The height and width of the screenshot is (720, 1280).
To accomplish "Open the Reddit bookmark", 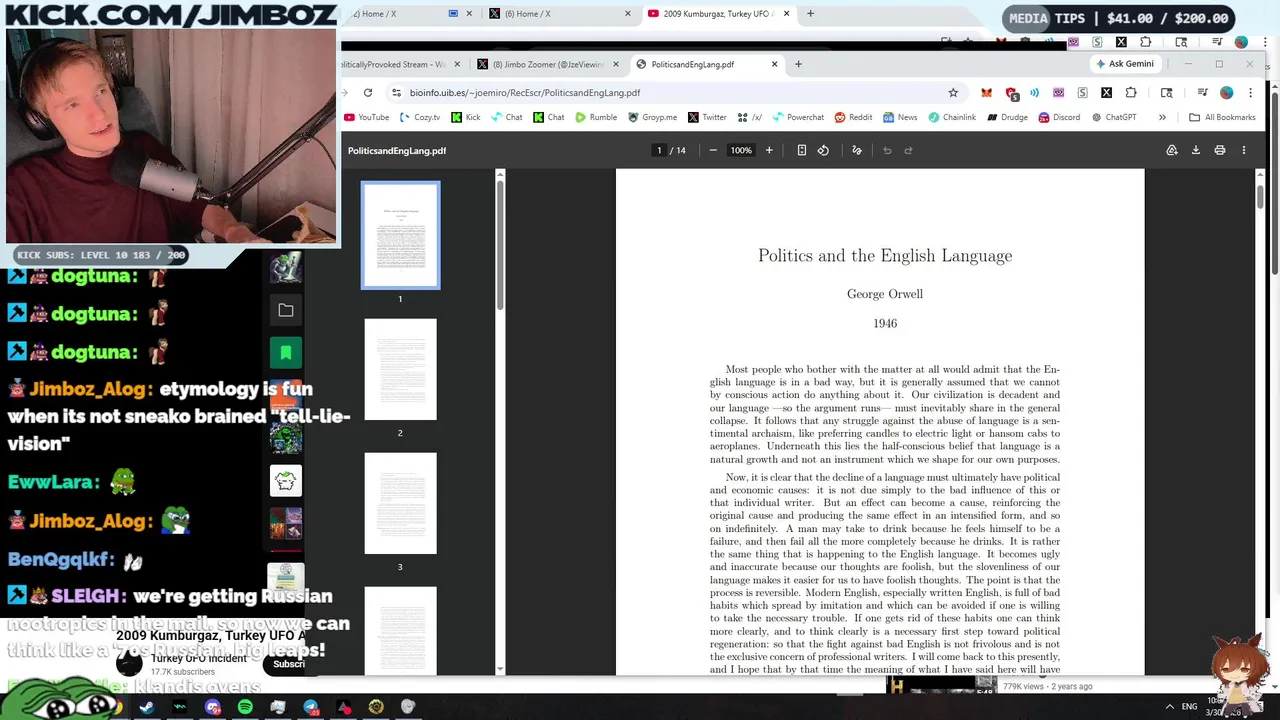I will (853, 117).
